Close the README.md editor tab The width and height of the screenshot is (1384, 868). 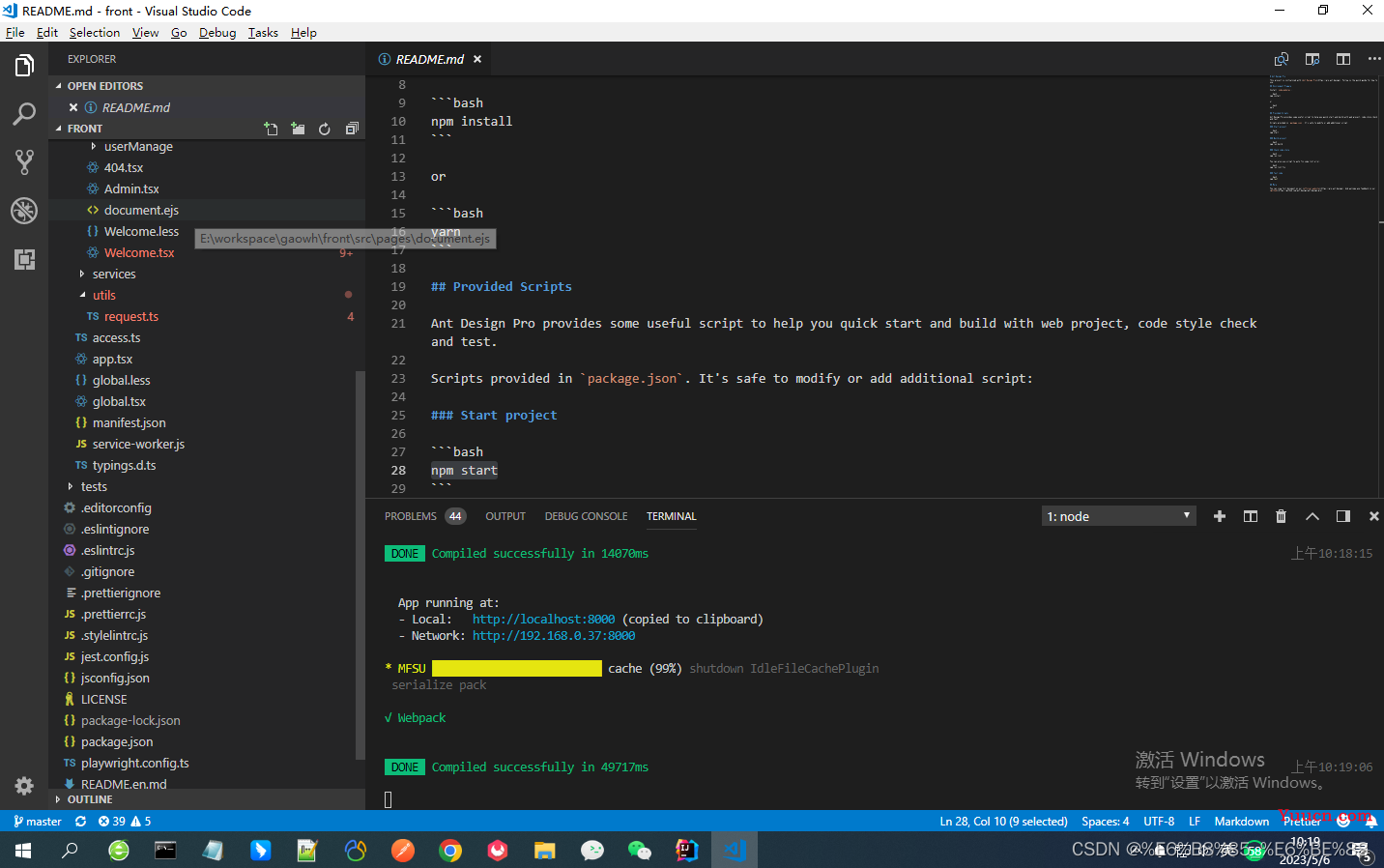(x=477, y=59)
